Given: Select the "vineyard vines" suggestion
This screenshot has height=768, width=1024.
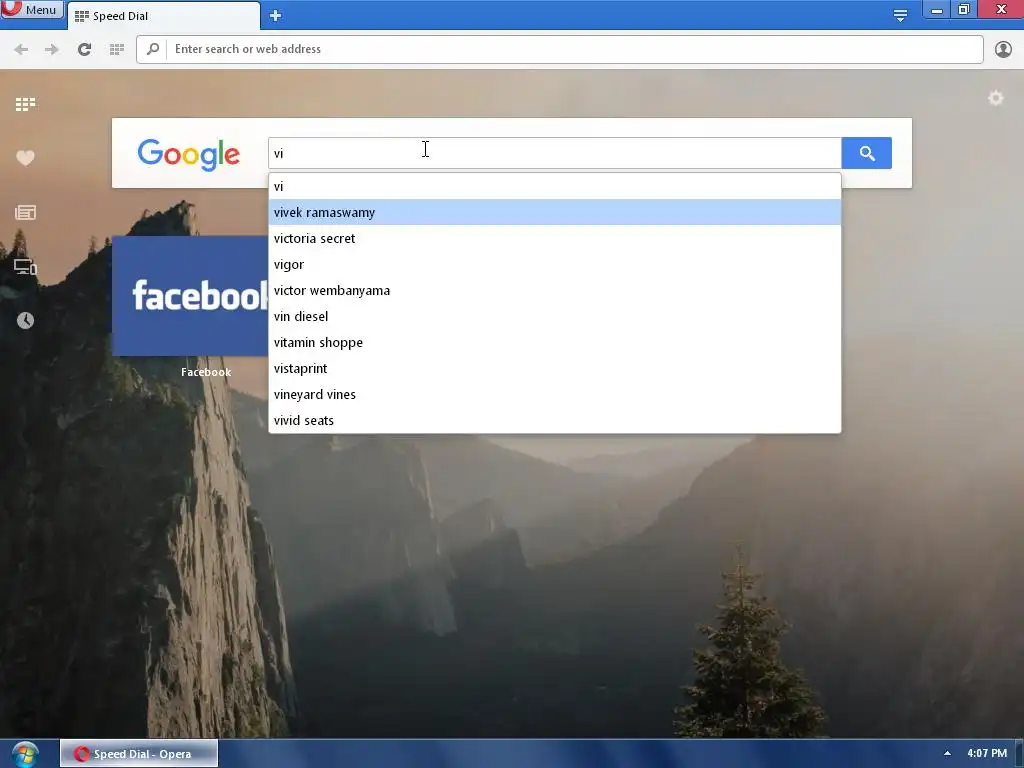Looking at the screenshot, I should (x=554, y=394).
